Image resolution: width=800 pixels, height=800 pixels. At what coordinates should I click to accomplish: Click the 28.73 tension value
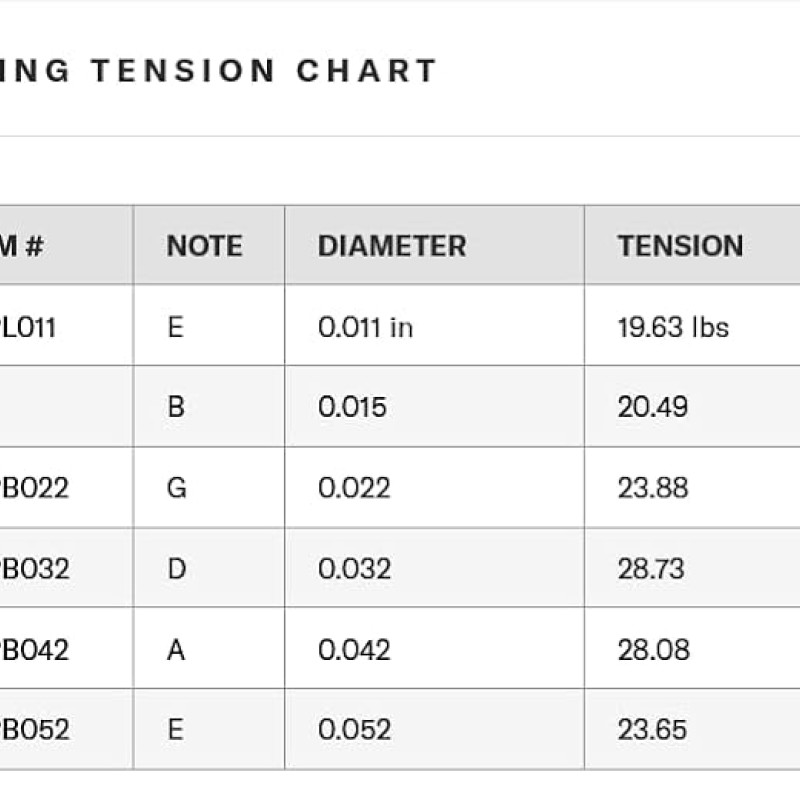pos(651,568)
